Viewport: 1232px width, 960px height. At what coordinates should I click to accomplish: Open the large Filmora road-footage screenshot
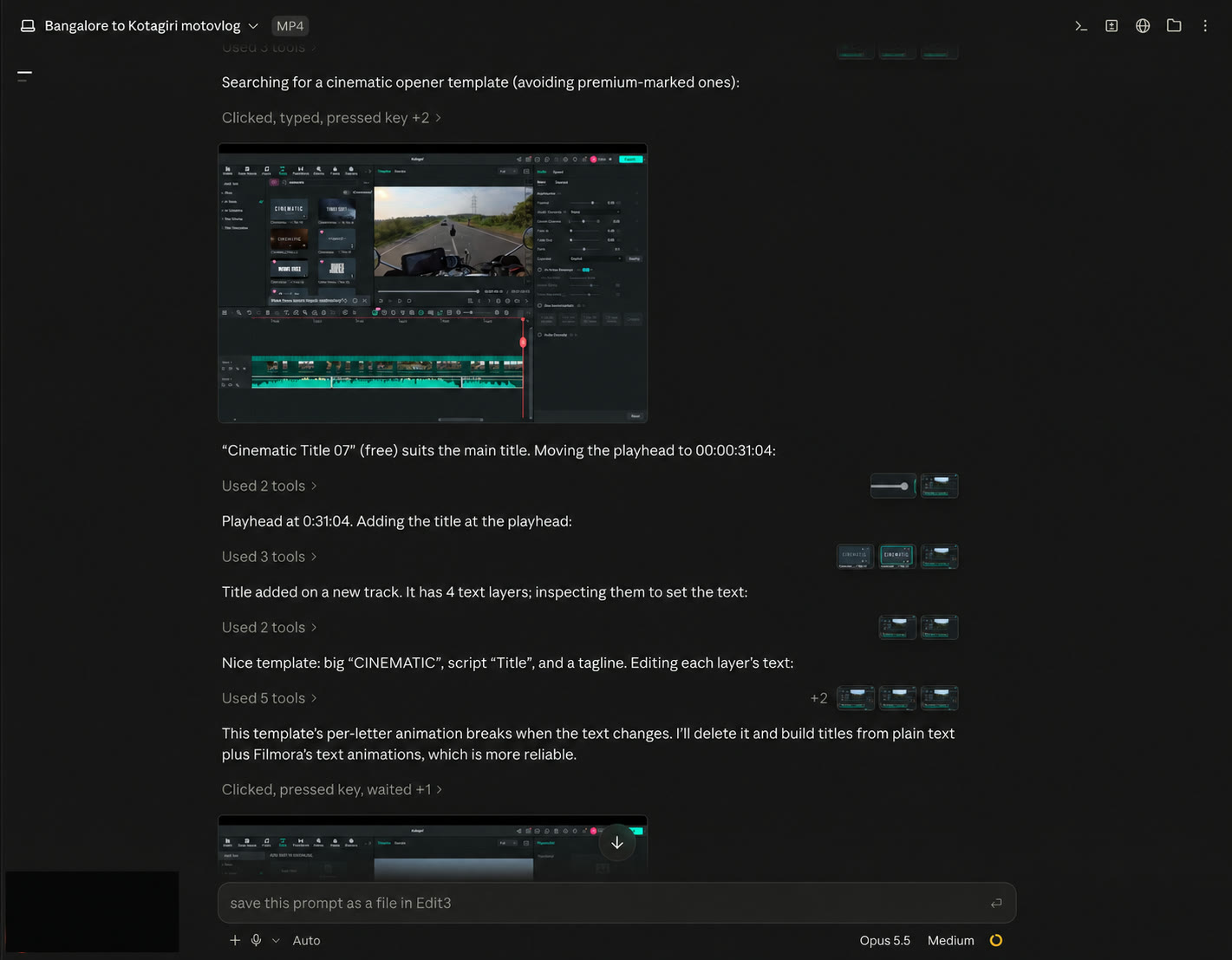pos(433,284)
